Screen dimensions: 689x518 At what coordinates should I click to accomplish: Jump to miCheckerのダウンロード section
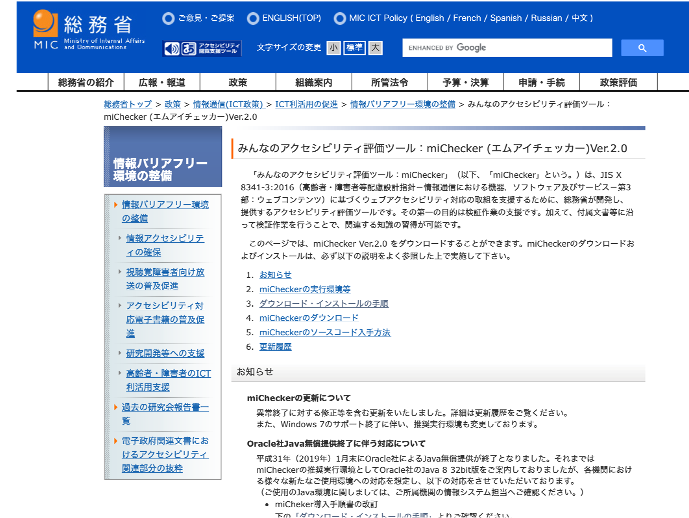pos(309,318)
